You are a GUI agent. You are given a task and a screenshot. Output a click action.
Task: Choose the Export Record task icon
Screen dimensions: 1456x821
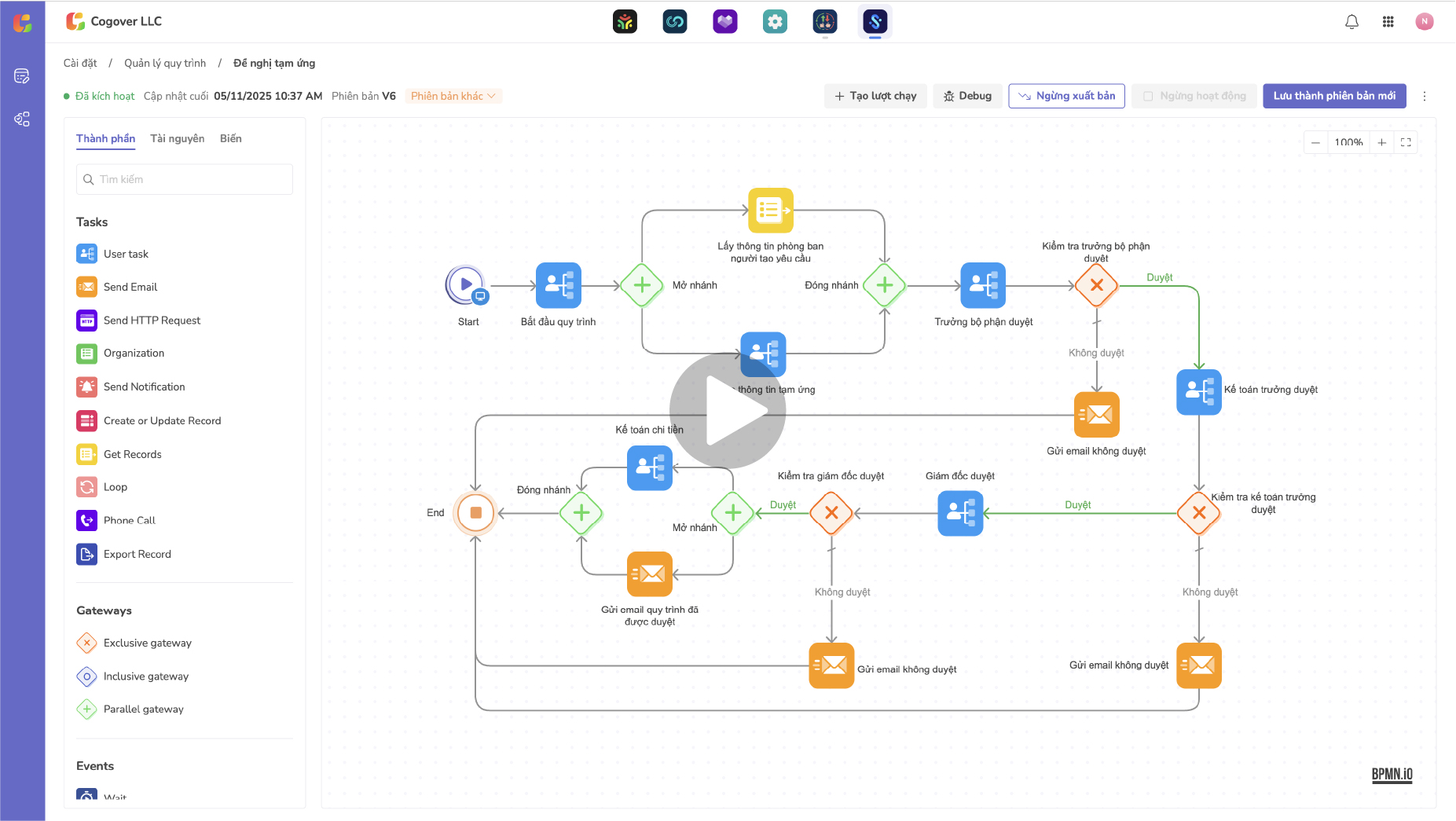point(86,554)
